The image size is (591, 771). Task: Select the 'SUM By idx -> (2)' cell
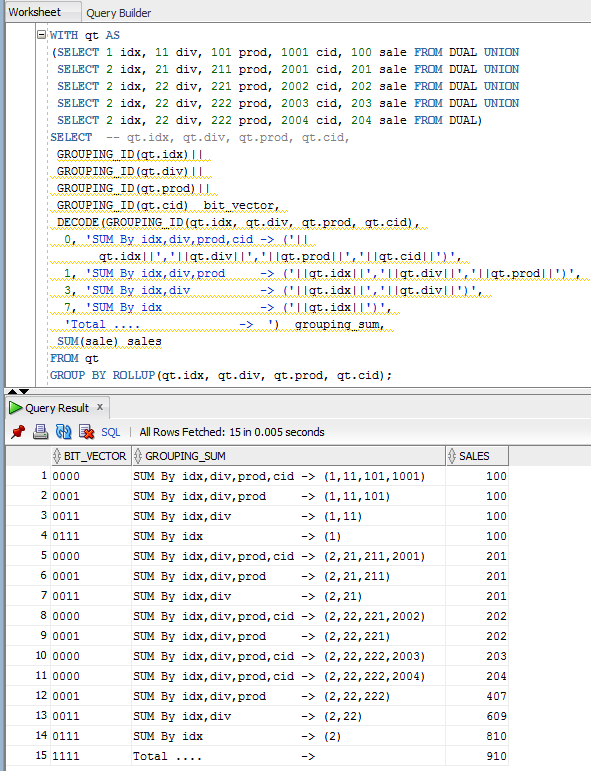[289, 736]
